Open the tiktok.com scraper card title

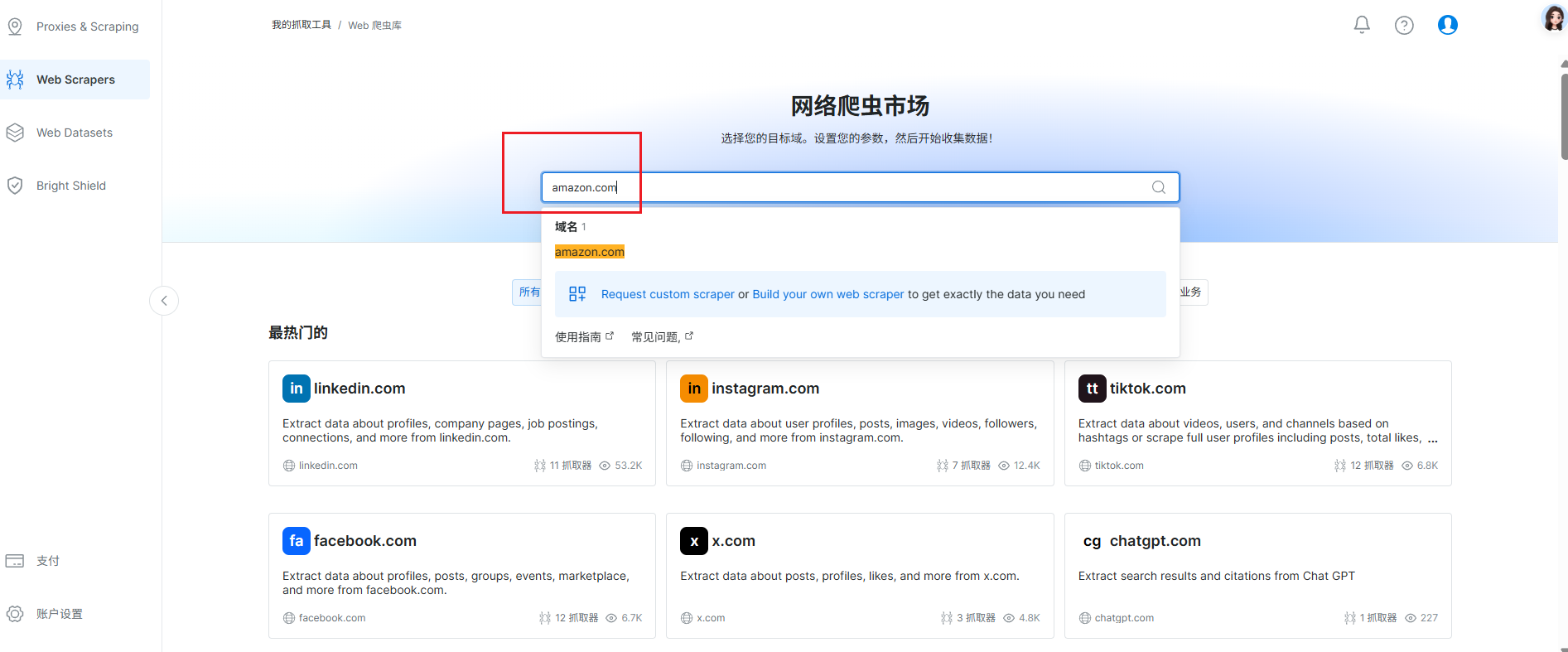[x=1148, y=389]
